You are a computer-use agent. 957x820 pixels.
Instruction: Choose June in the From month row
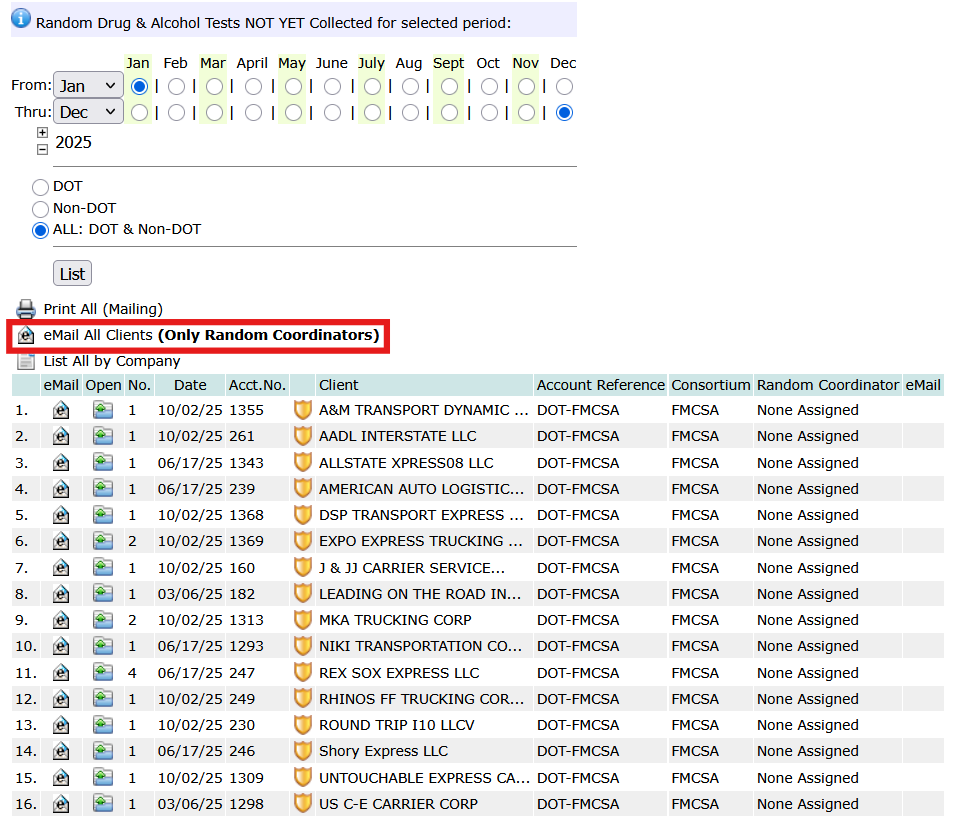pyautogui.click(x=333, y=87)
